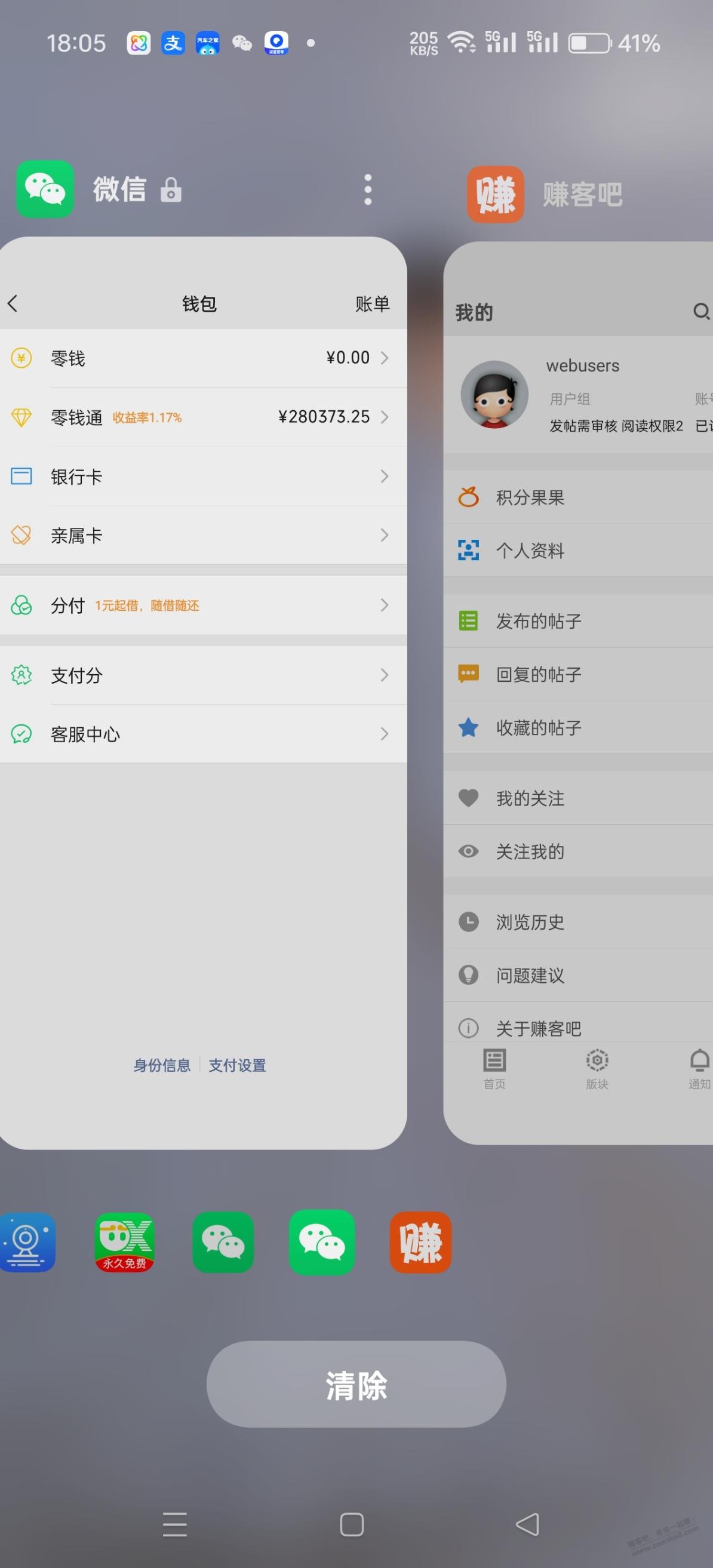Tap the bright green WeChat icon in strip
The height and width of the screenshot is (1568, 713).
click(x=321, y=1243)
